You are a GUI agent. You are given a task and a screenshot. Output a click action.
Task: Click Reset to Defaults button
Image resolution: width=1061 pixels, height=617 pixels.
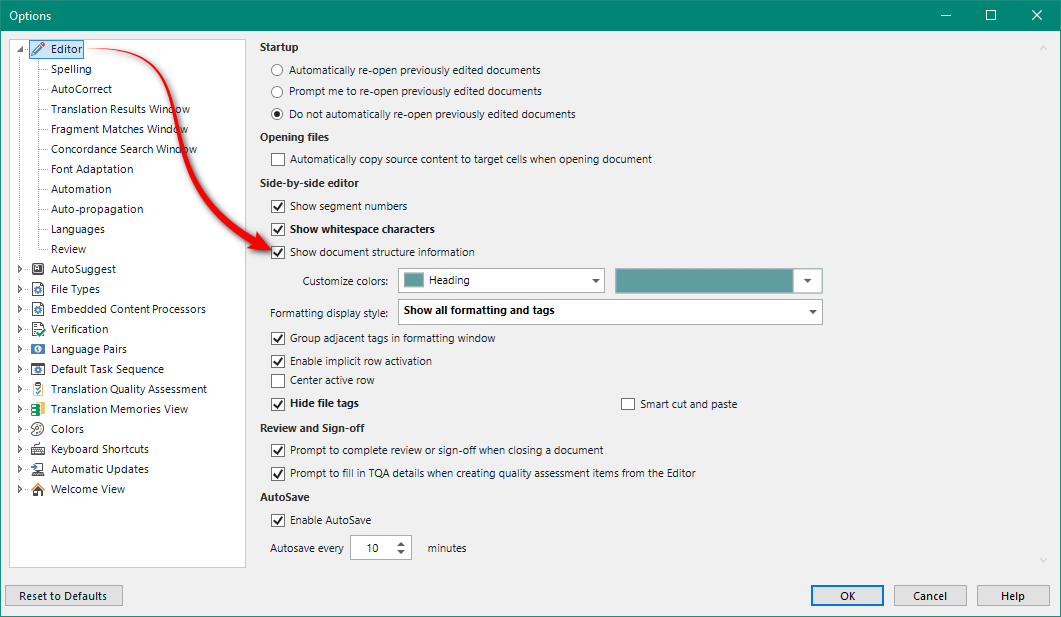click(x=64, y=596)
